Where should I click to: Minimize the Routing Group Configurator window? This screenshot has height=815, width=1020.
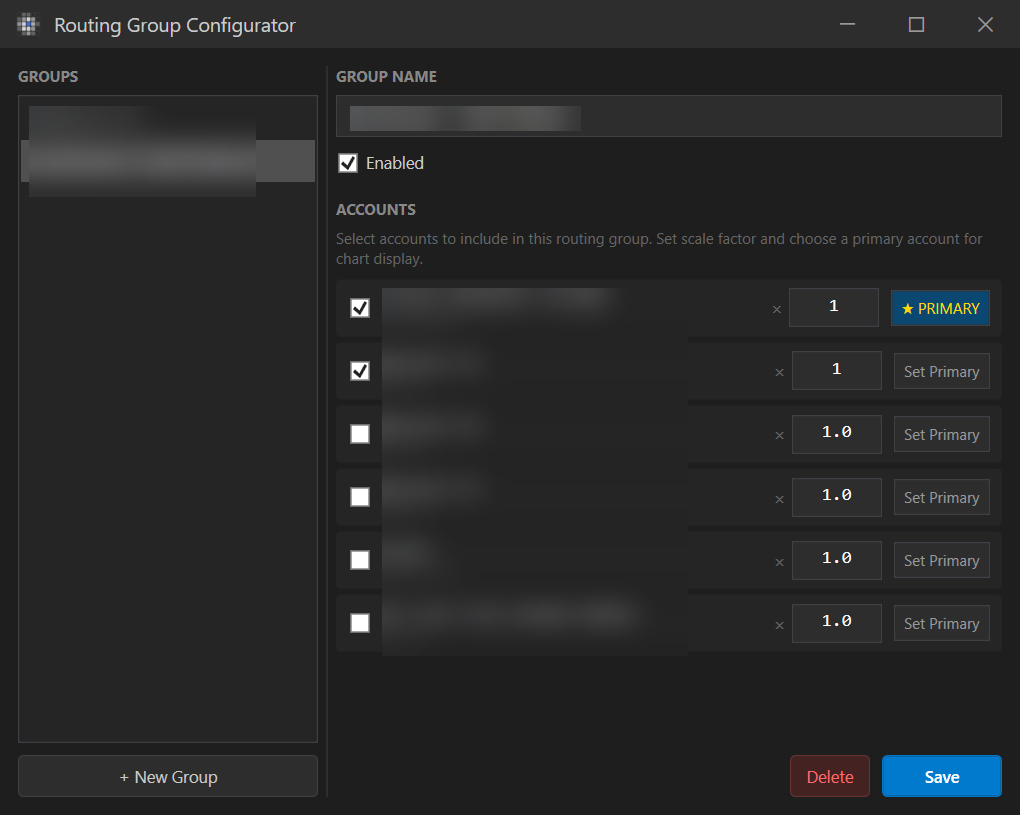847,25
